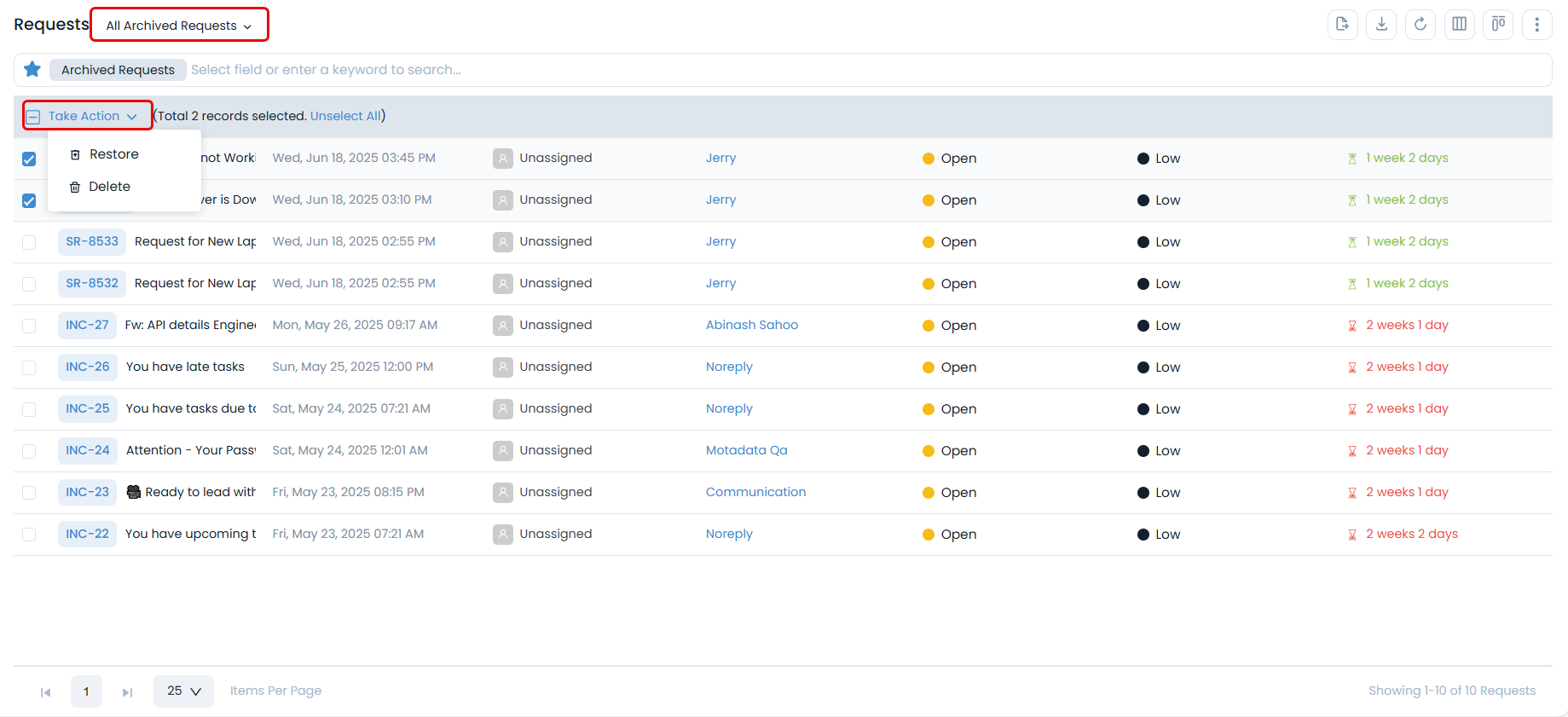
Task: Choose Delete from the action menu
Action: click(x=109, y=187)
